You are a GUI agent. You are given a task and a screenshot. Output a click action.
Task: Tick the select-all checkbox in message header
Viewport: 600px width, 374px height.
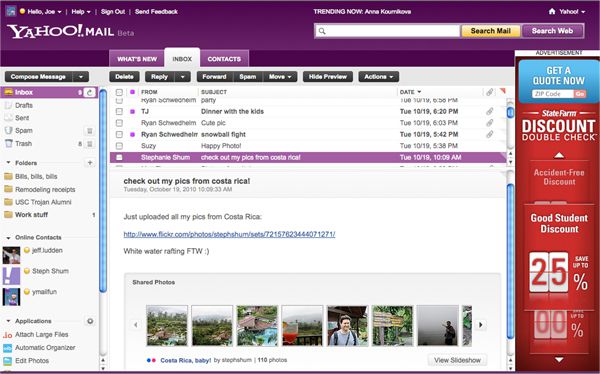(x=119, y=92)
